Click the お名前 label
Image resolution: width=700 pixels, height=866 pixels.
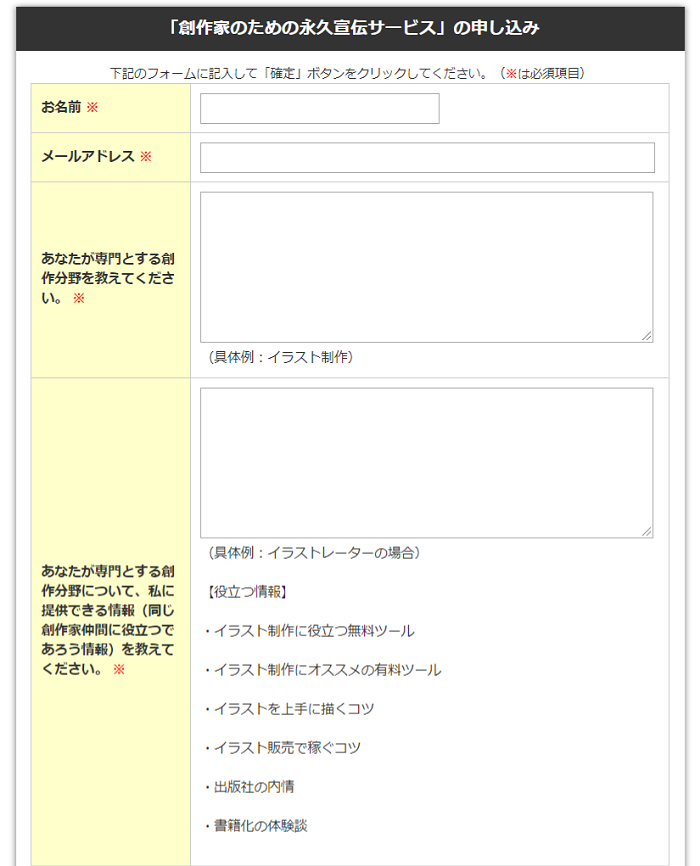click(61, 107)
